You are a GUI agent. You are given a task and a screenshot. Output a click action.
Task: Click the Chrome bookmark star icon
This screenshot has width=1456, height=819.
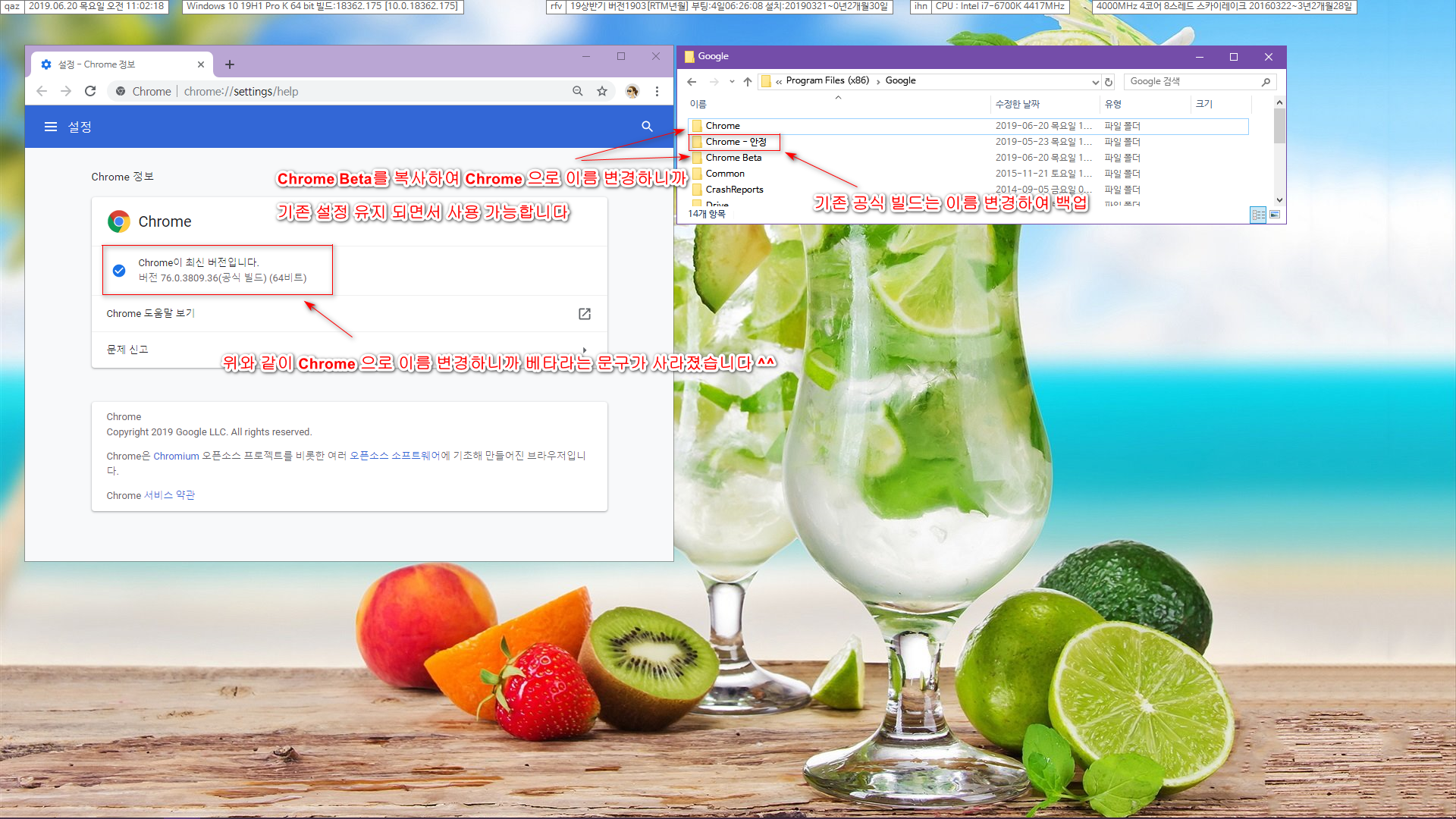coord(601,91)
